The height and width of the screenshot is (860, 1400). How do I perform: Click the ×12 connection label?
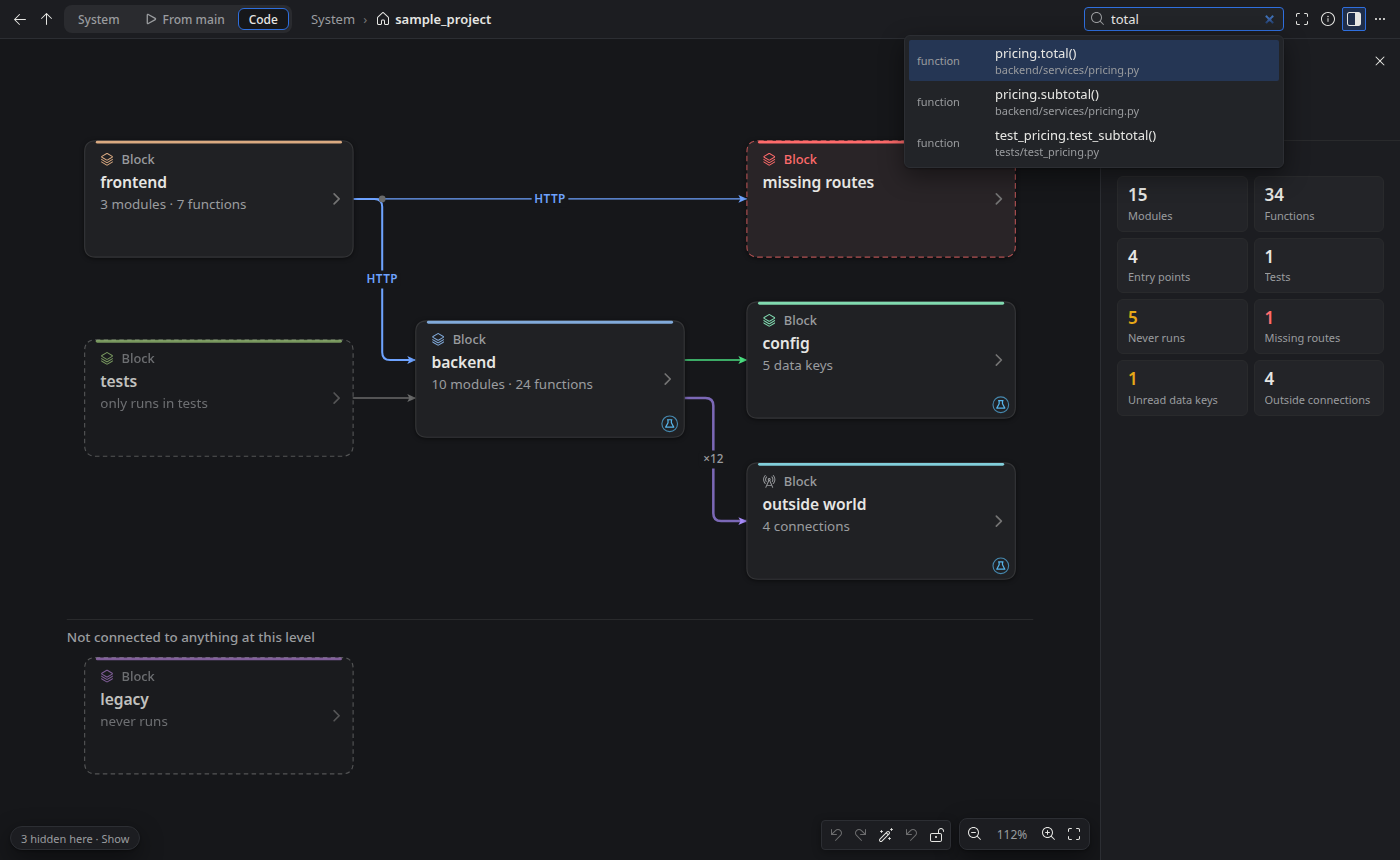[x=713, y=458]
